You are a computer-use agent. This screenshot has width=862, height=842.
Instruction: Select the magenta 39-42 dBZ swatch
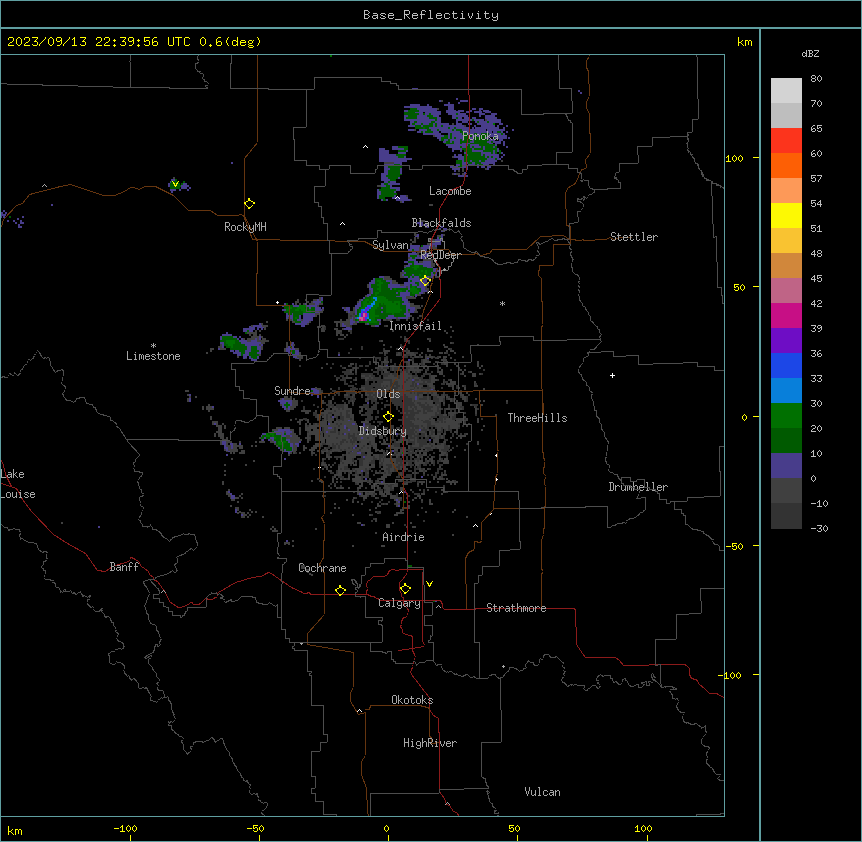786,315
